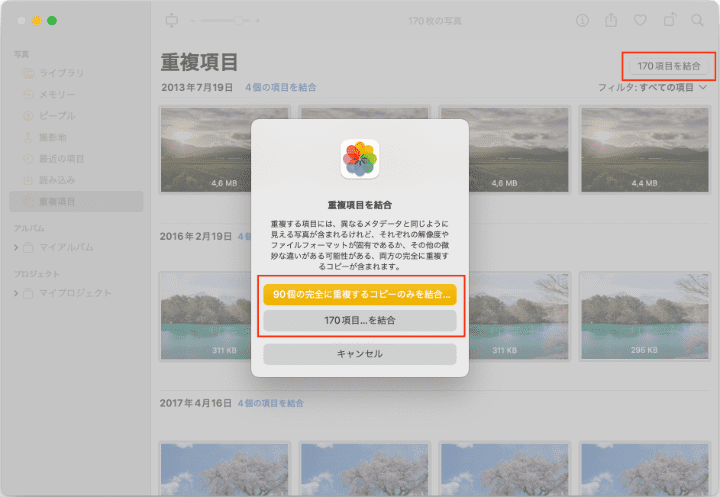
Task: Click the 重複項目 page title
Action: (199, 62)
